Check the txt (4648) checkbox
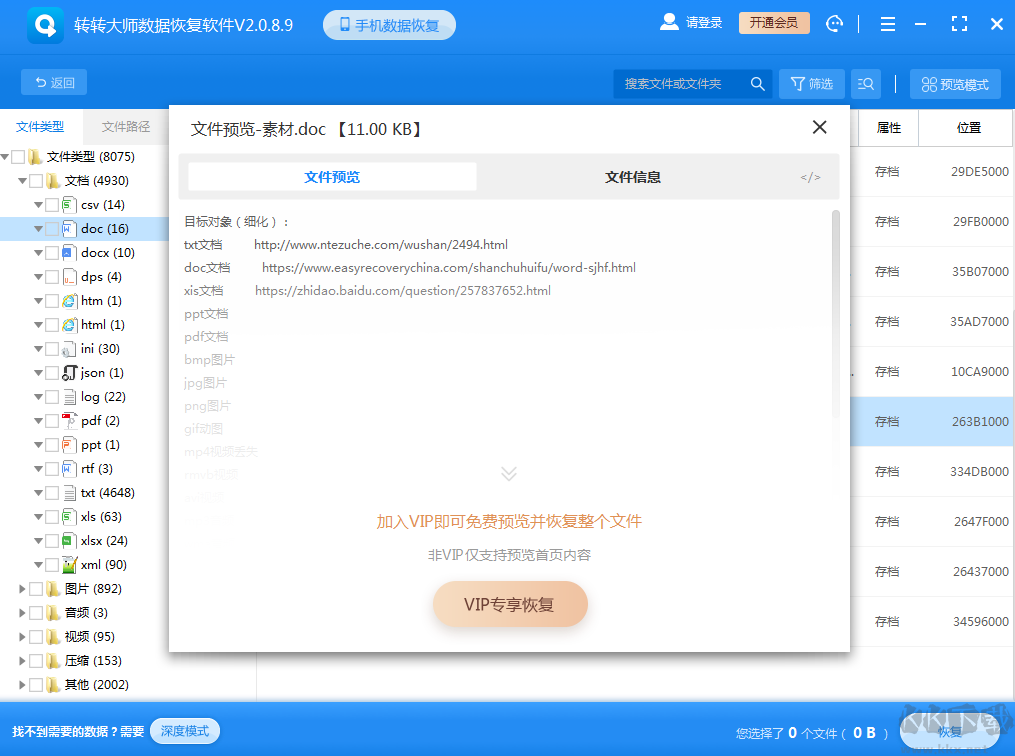The width and height of the screenshot is (1015, 756). [x=52, y=492]
